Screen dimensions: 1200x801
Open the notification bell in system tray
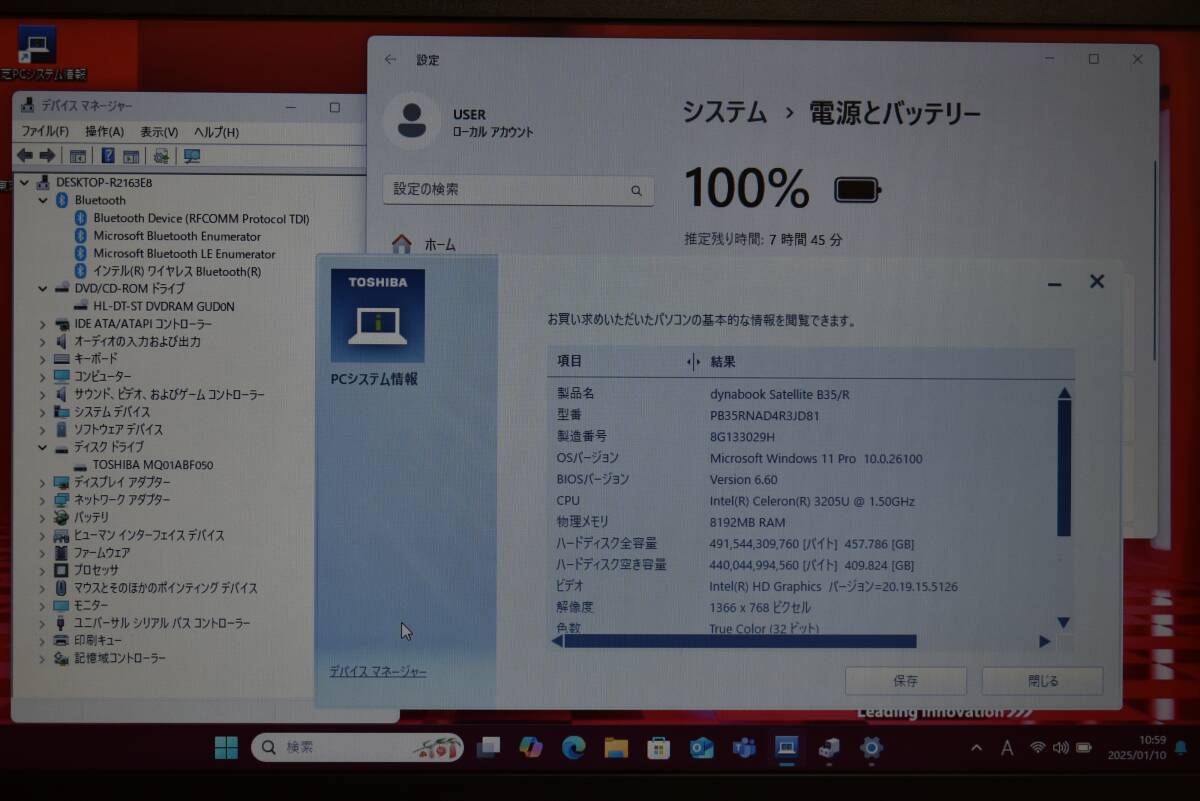[1180, 747]
